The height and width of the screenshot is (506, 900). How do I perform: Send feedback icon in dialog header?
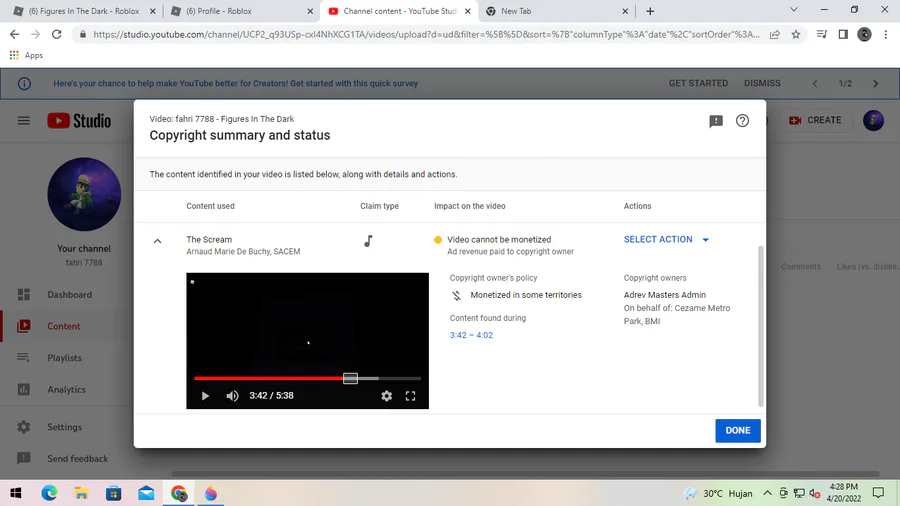(x=716, y=121)
